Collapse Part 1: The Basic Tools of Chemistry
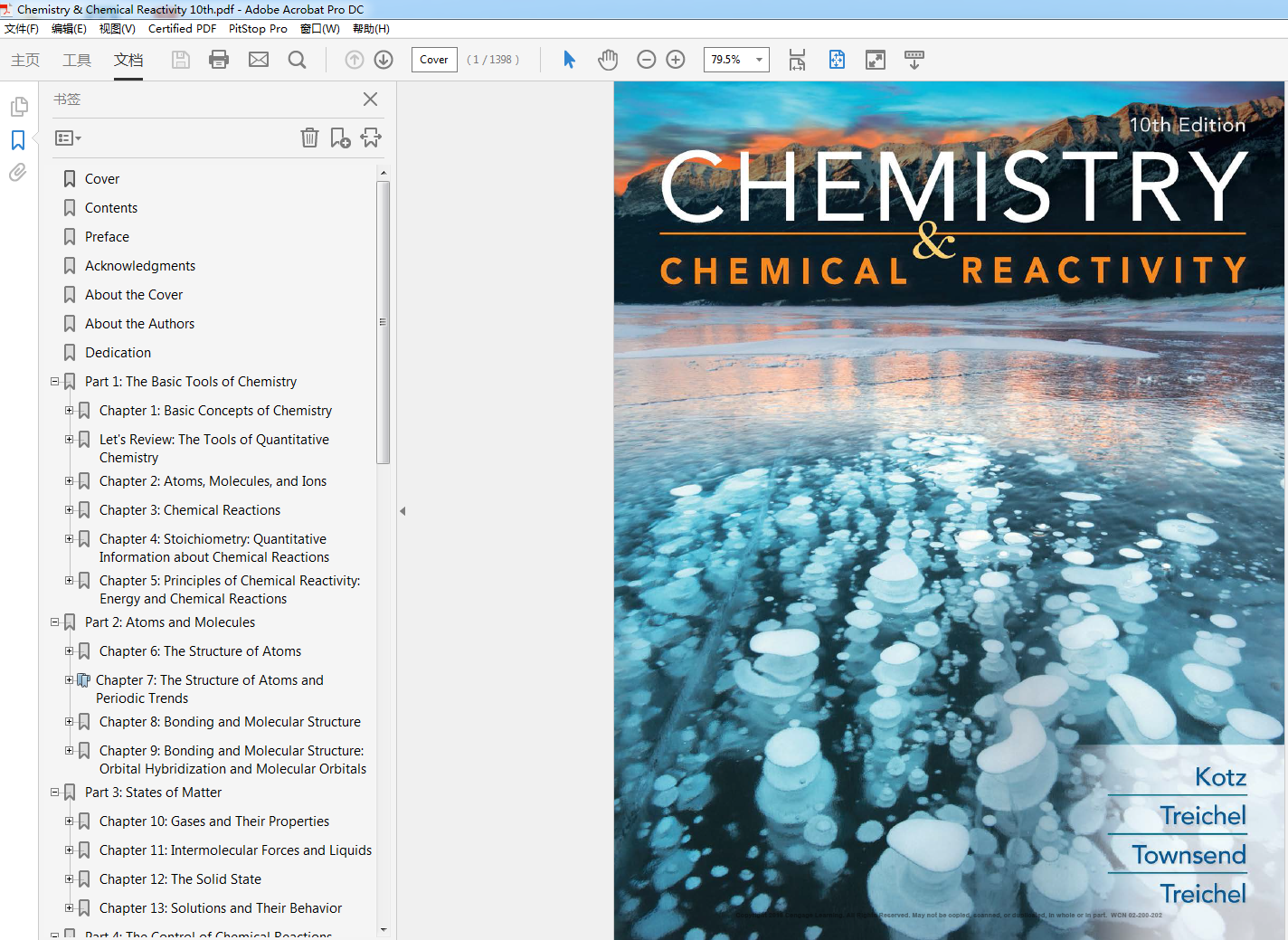This screenshot has width=1288, height=940. 54,382
